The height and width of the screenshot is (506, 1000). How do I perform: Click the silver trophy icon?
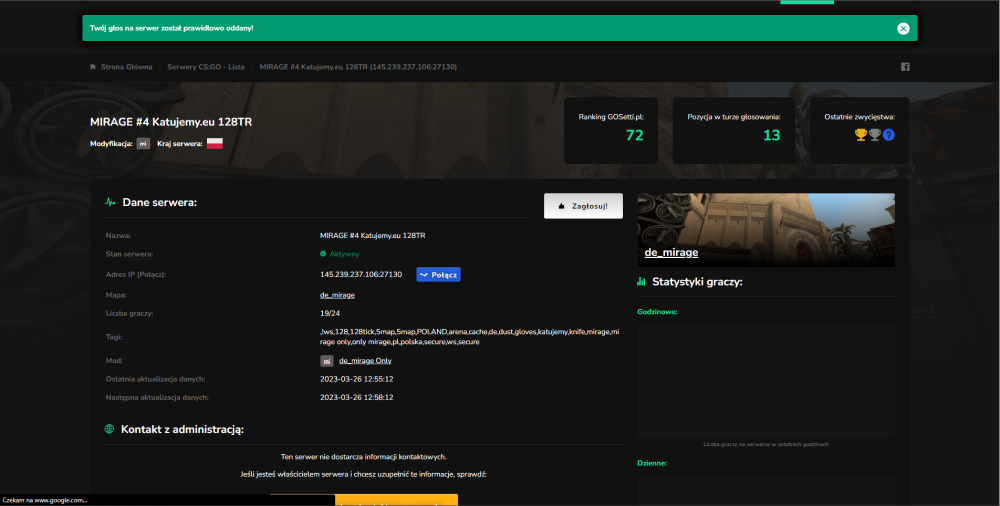point(875,135)
